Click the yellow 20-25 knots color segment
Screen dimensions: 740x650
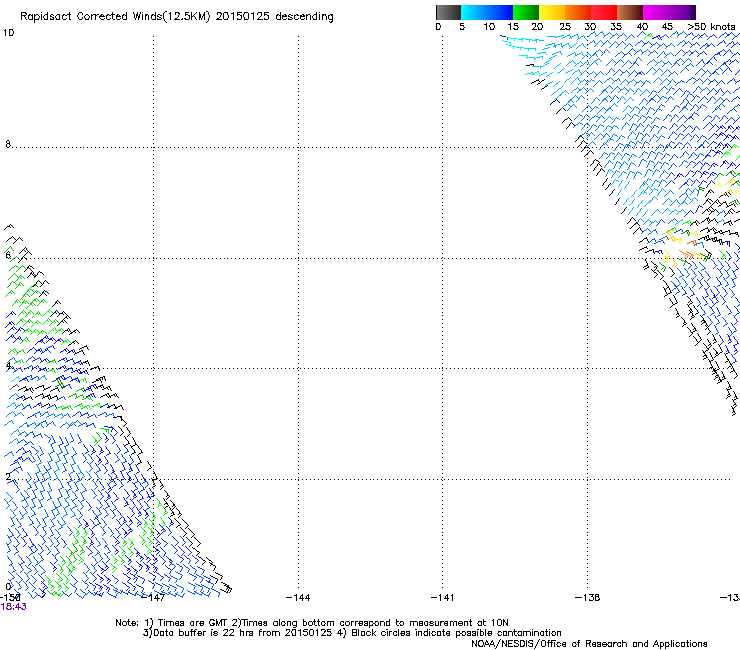click(552, 12)
